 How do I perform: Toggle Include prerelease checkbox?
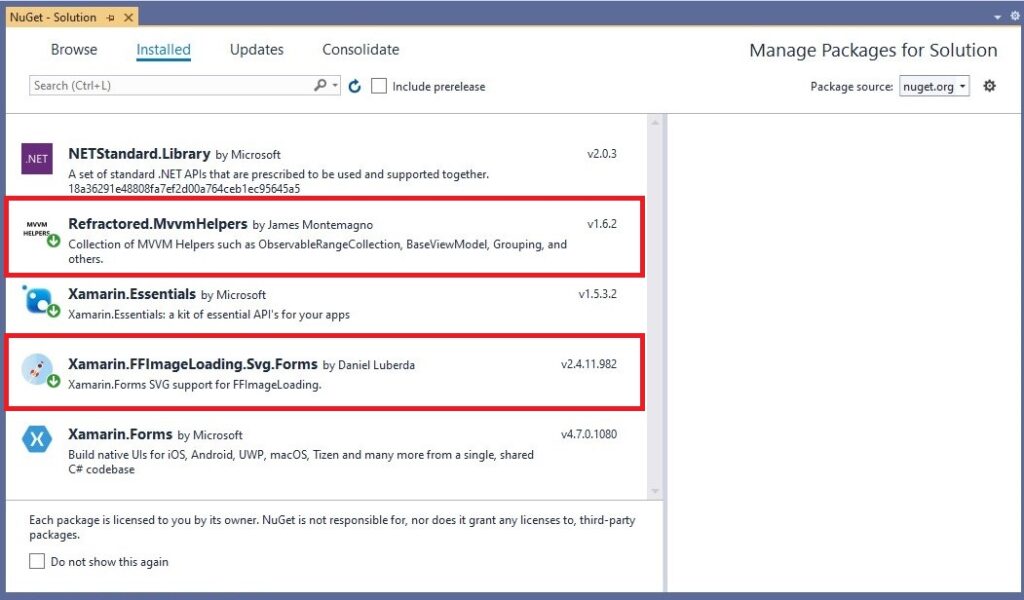point(379,86)
